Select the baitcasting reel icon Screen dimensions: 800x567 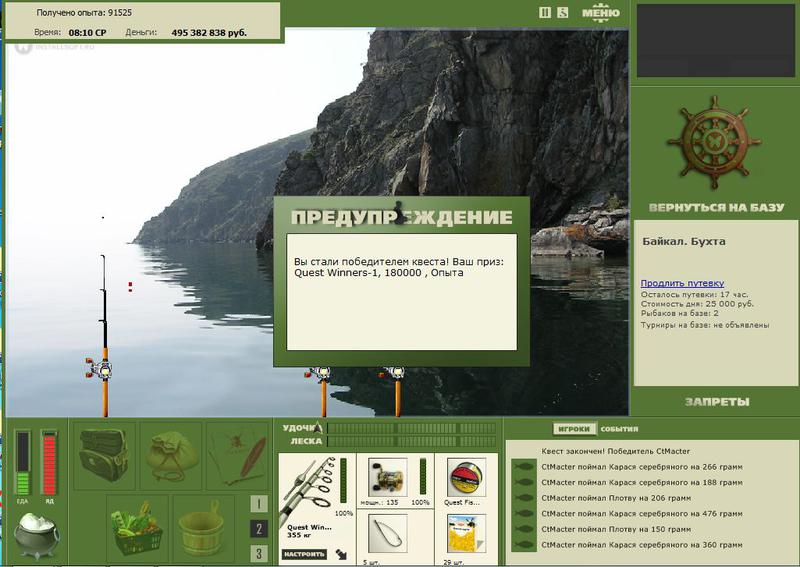pos(387,478)
